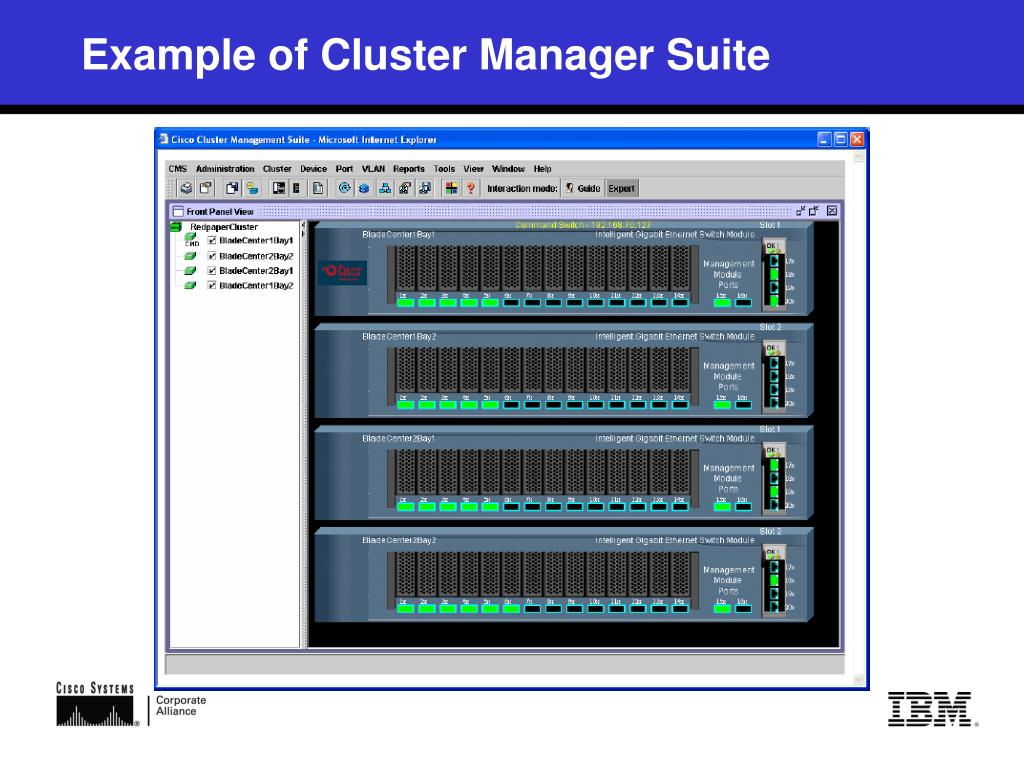
Task: Click management port 15x on BladeCenter2Bay1 panel
Action: [722, 507]
